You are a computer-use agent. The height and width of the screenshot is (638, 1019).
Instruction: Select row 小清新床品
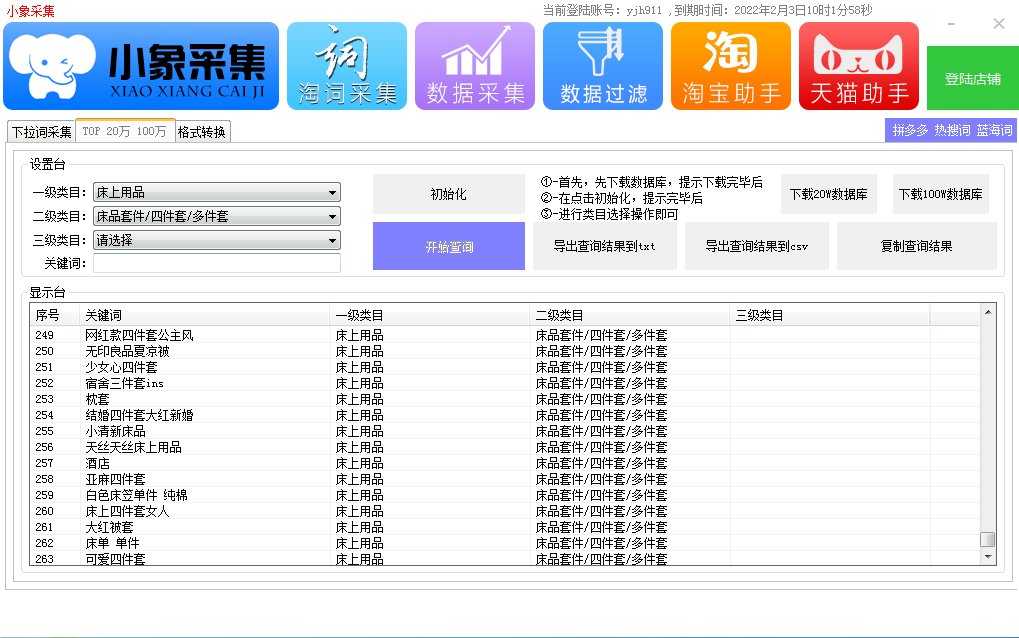pos(504,431)
